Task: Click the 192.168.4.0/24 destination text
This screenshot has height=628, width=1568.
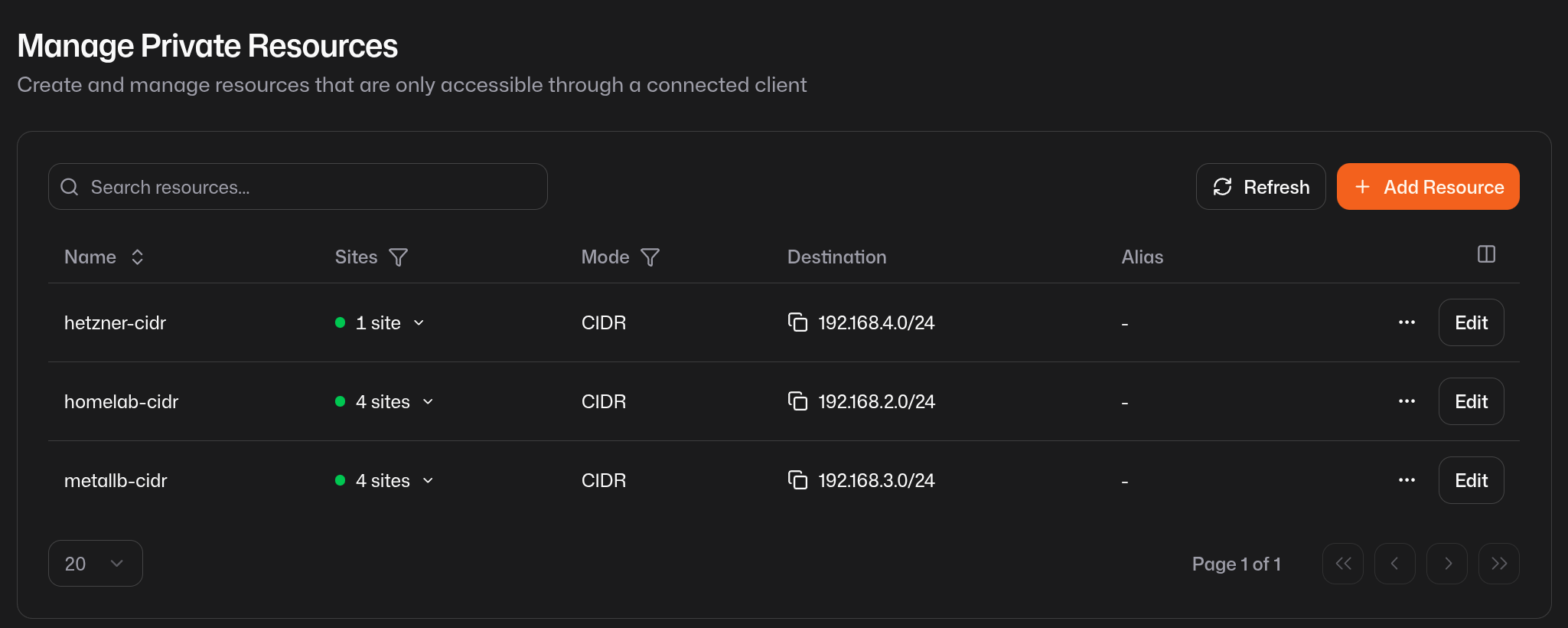Action: (x=876, y=323)
